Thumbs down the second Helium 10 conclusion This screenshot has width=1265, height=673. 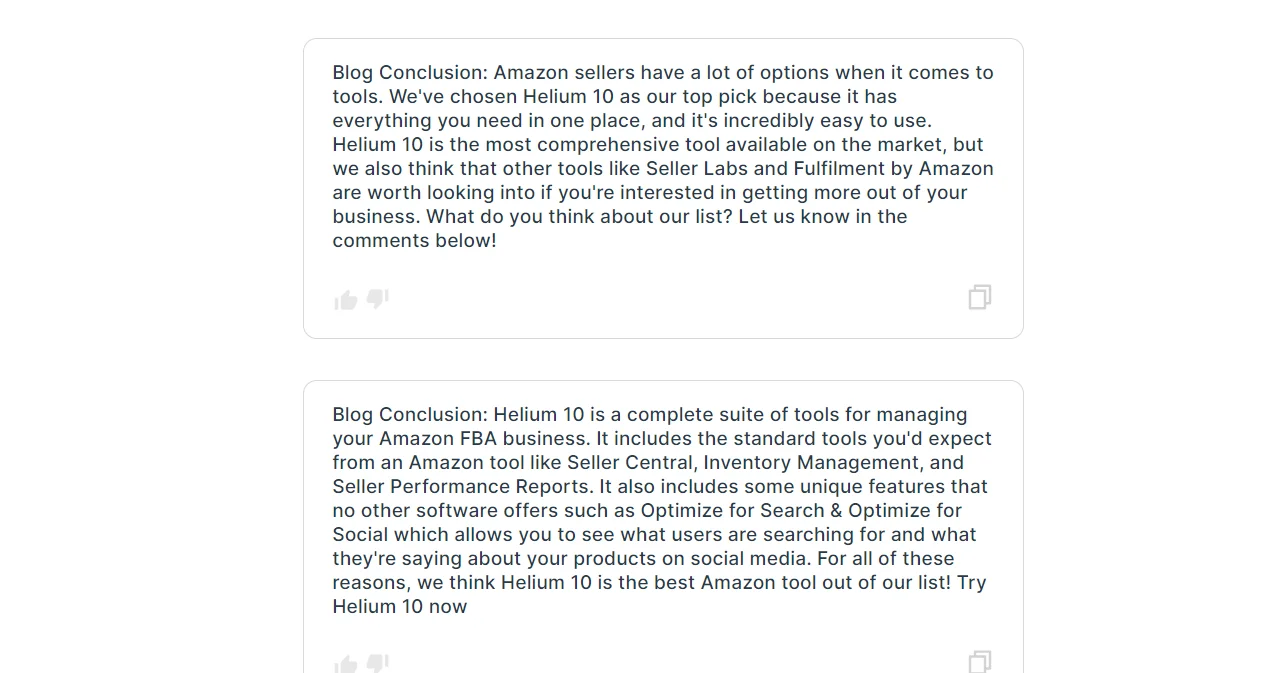pyautogui.click(x=377, y=663)
